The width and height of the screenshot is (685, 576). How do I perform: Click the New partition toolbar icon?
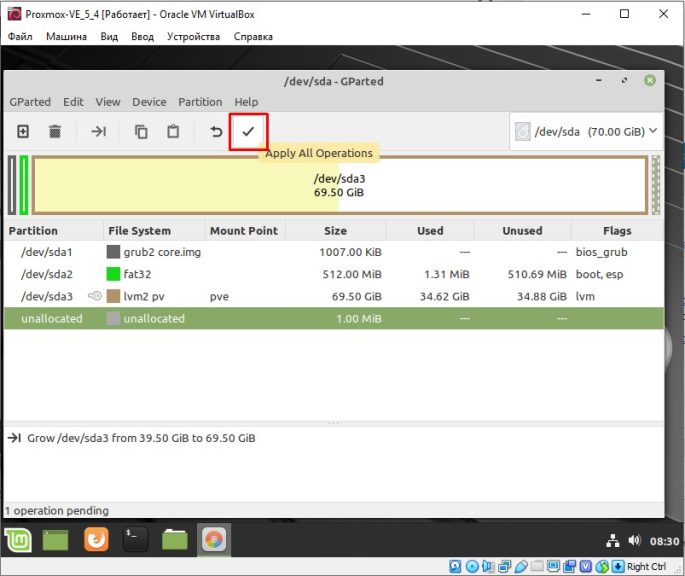pyautogui.click(x=23, y=131)
